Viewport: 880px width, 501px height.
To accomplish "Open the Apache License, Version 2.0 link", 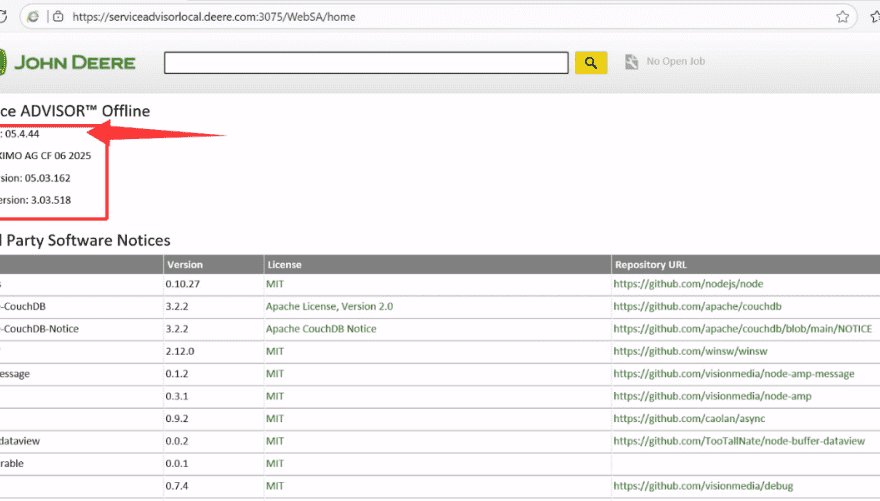I will coord(329,306).
